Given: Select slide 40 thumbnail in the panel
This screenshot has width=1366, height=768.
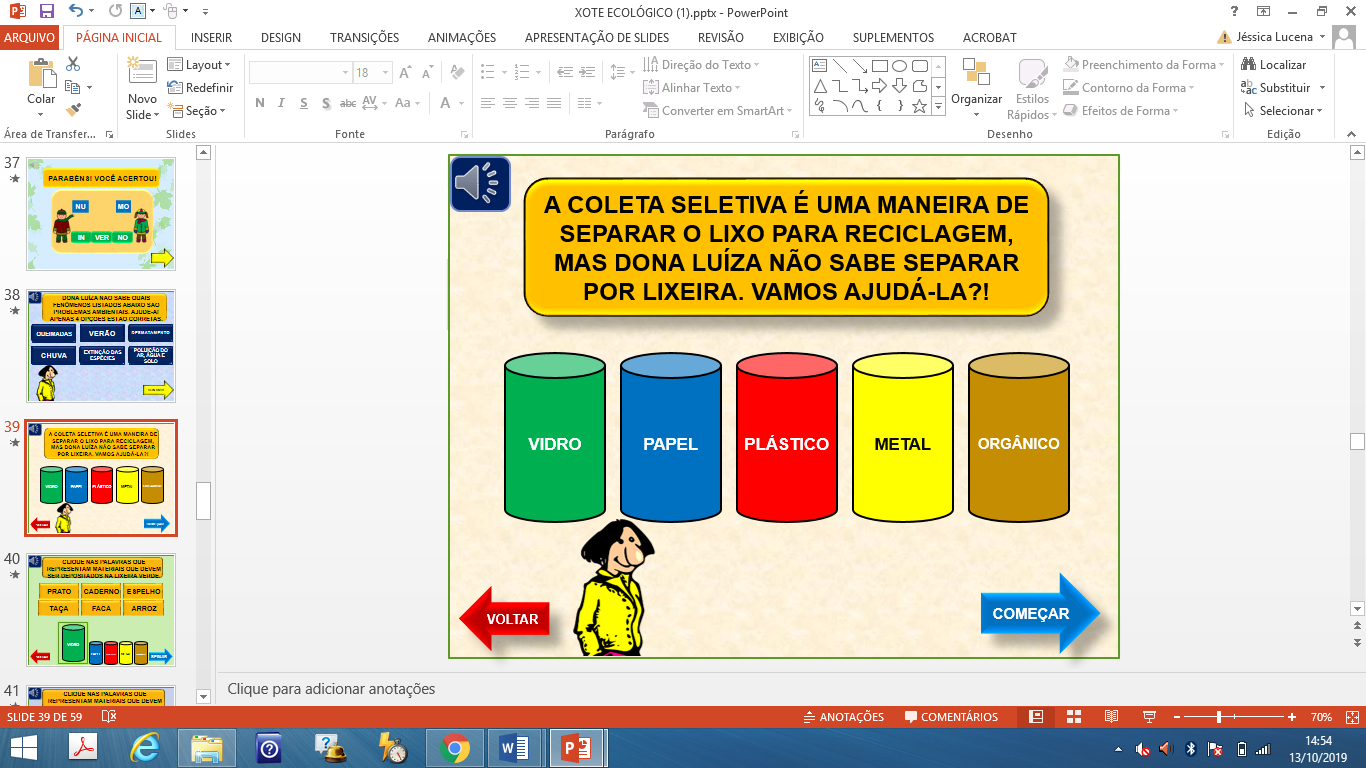Looking at the screenshot, I should (101, 610).
